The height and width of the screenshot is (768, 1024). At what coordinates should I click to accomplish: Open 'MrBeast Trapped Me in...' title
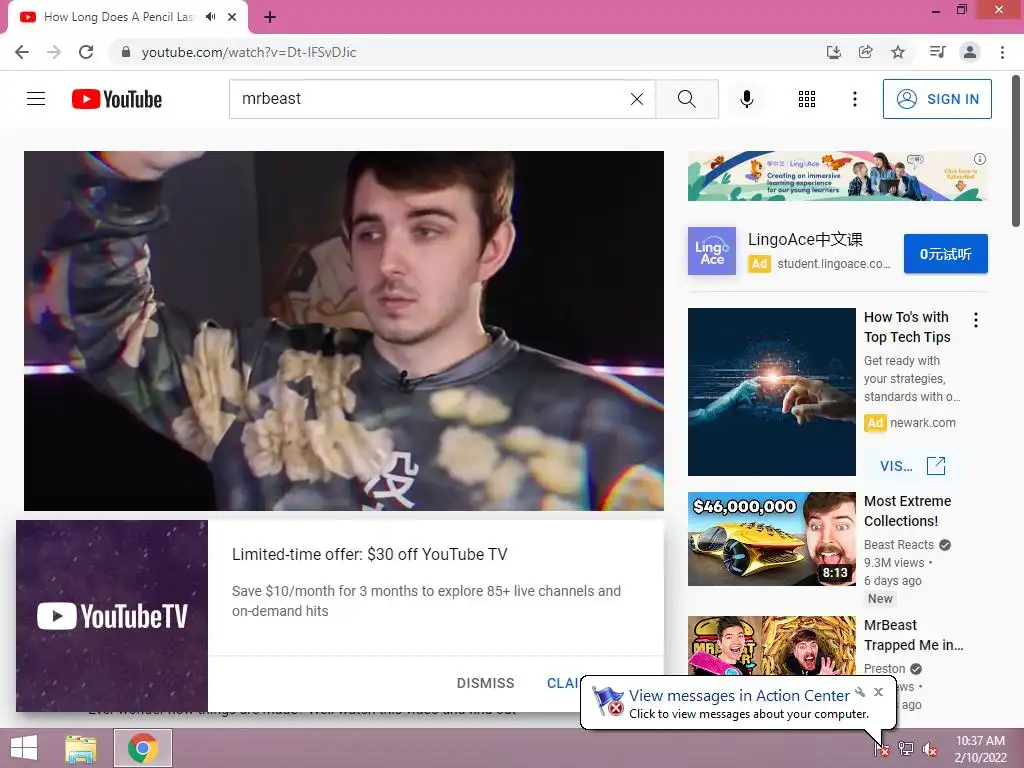[x=913, y=635]
